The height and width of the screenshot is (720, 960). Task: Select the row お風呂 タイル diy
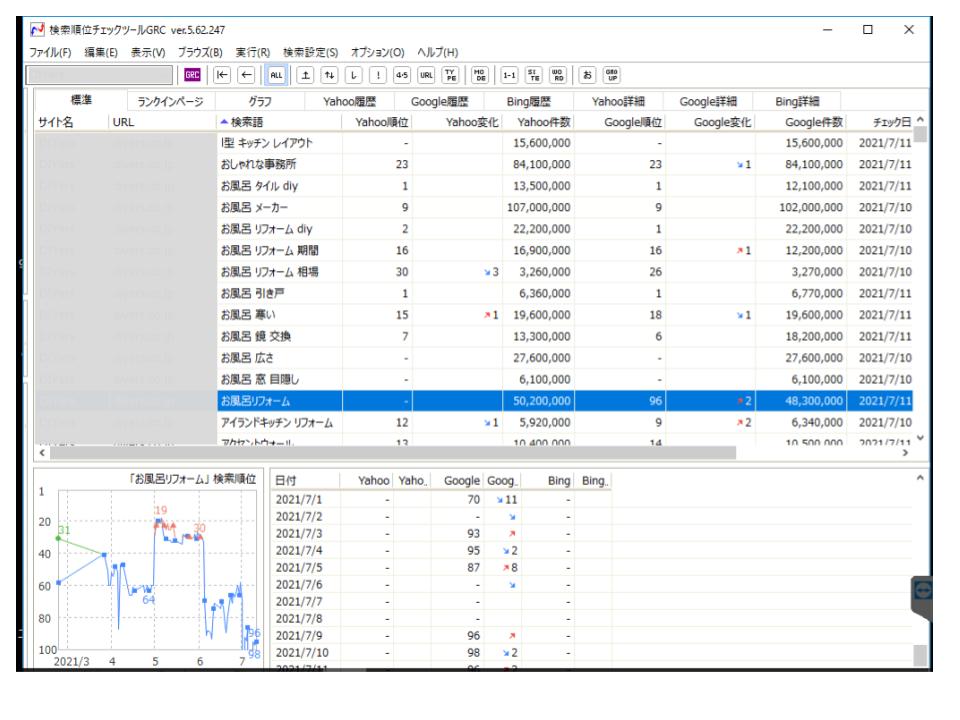click(x=473, y=186)
